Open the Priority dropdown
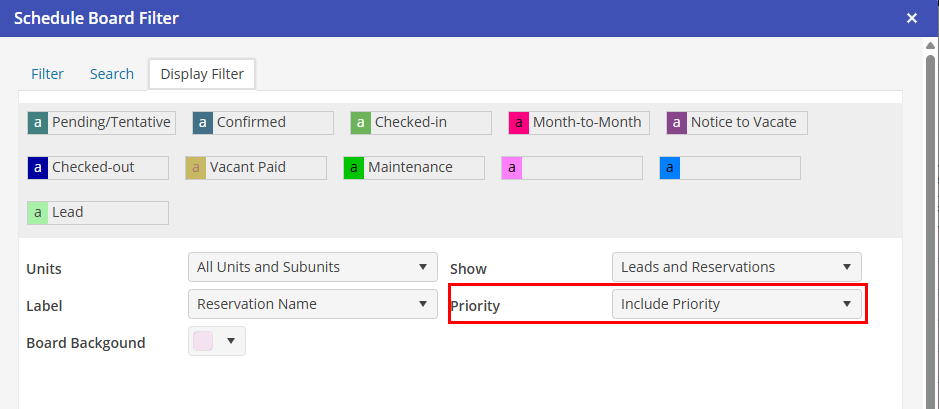The image size is (939, 409). pos(736,304)
